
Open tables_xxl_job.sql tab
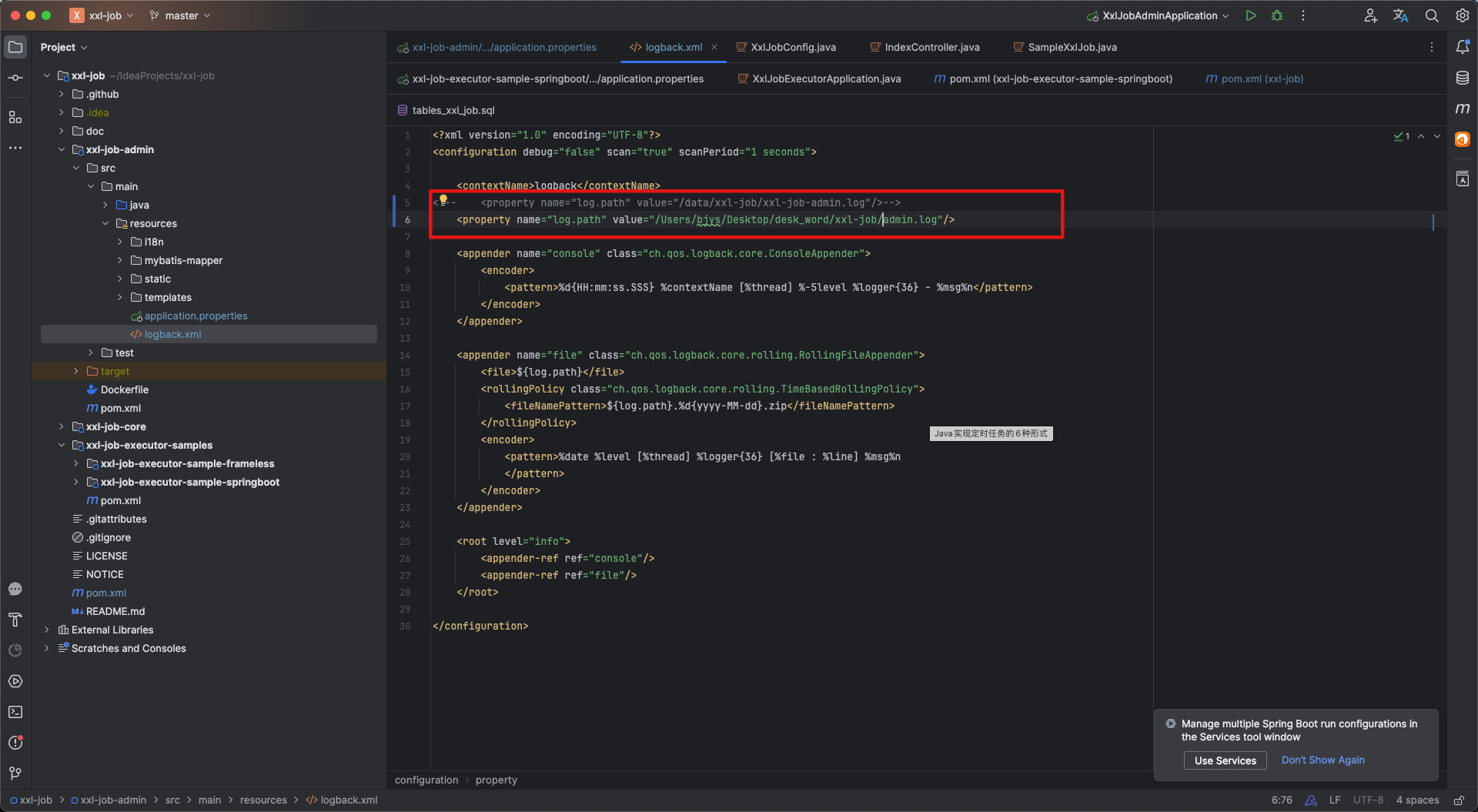(446, 110)
